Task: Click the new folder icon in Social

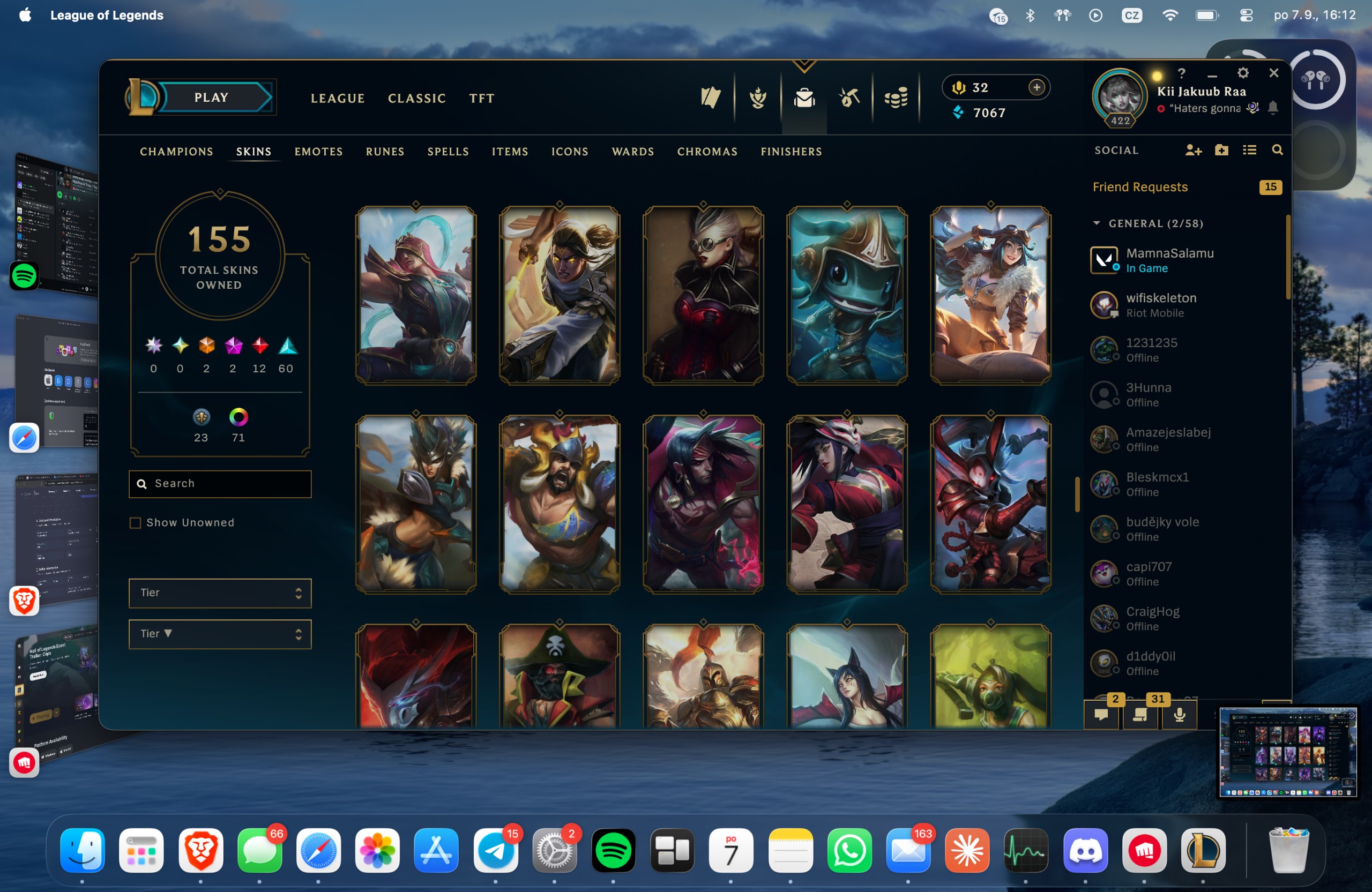Action: [1221, 150]
